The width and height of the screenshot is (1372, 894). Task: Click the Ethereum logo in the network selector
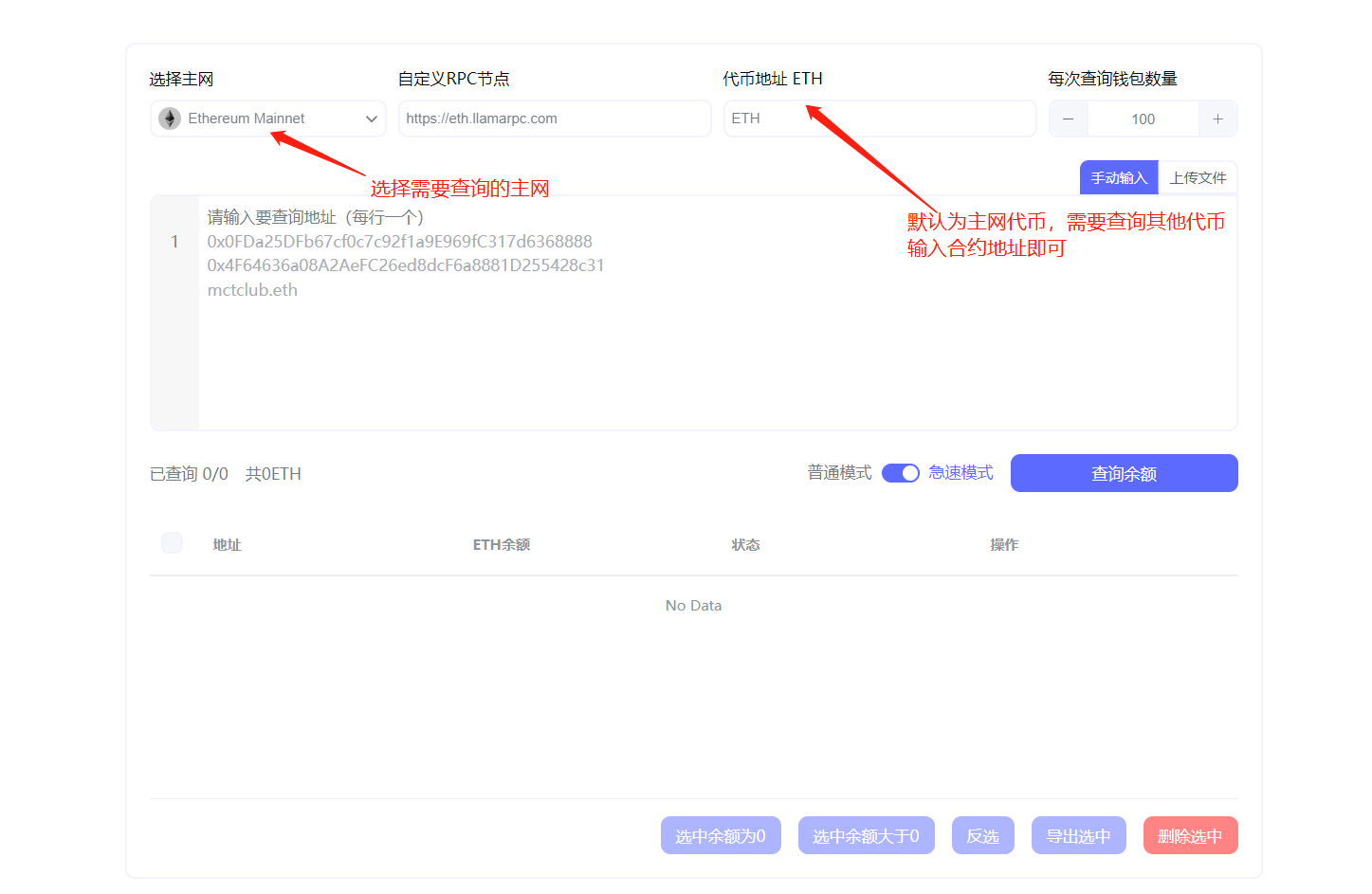(x=168, y=118)
